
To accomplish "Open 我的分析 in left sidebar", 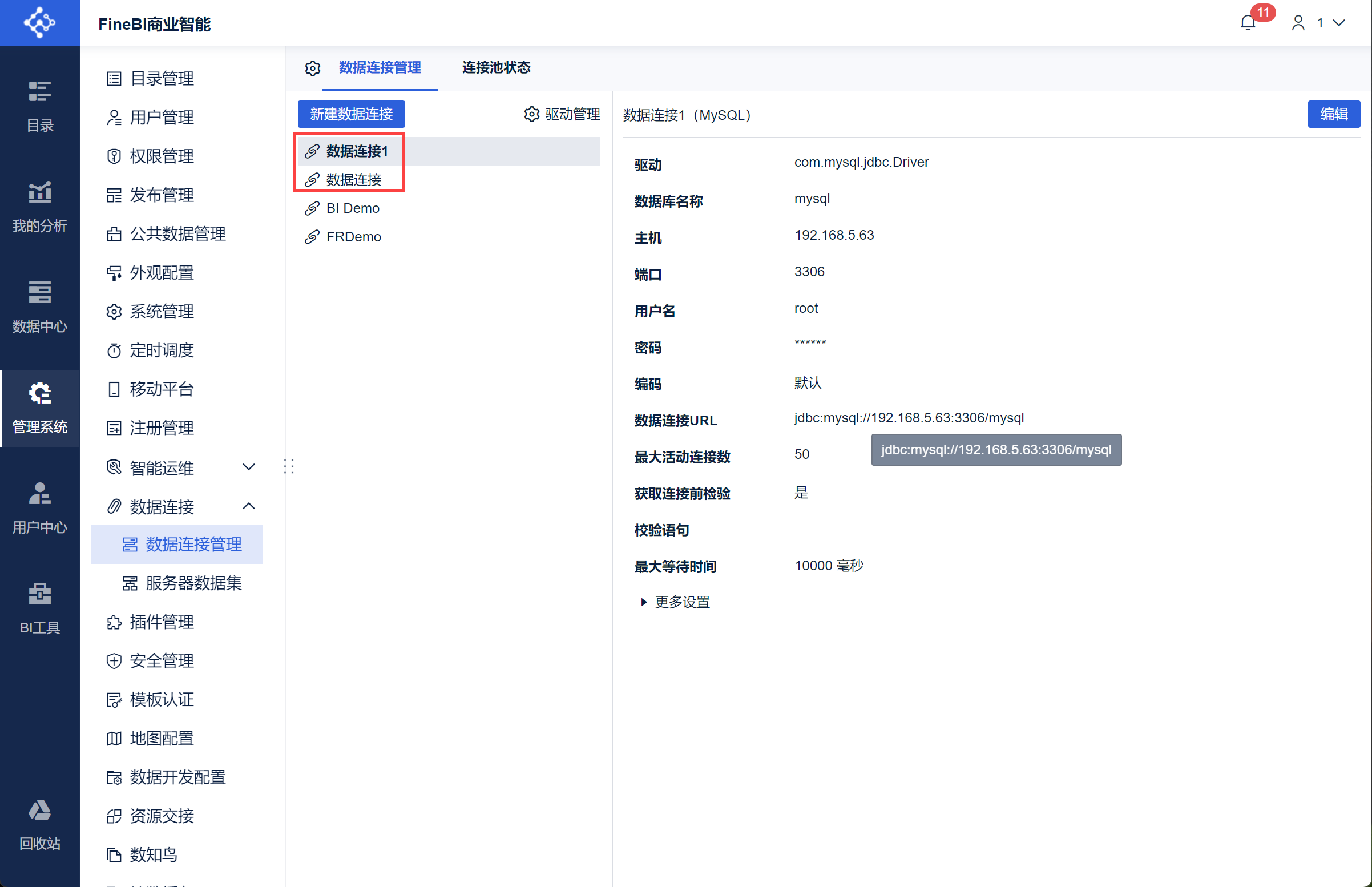I will (x=40, y=205).
